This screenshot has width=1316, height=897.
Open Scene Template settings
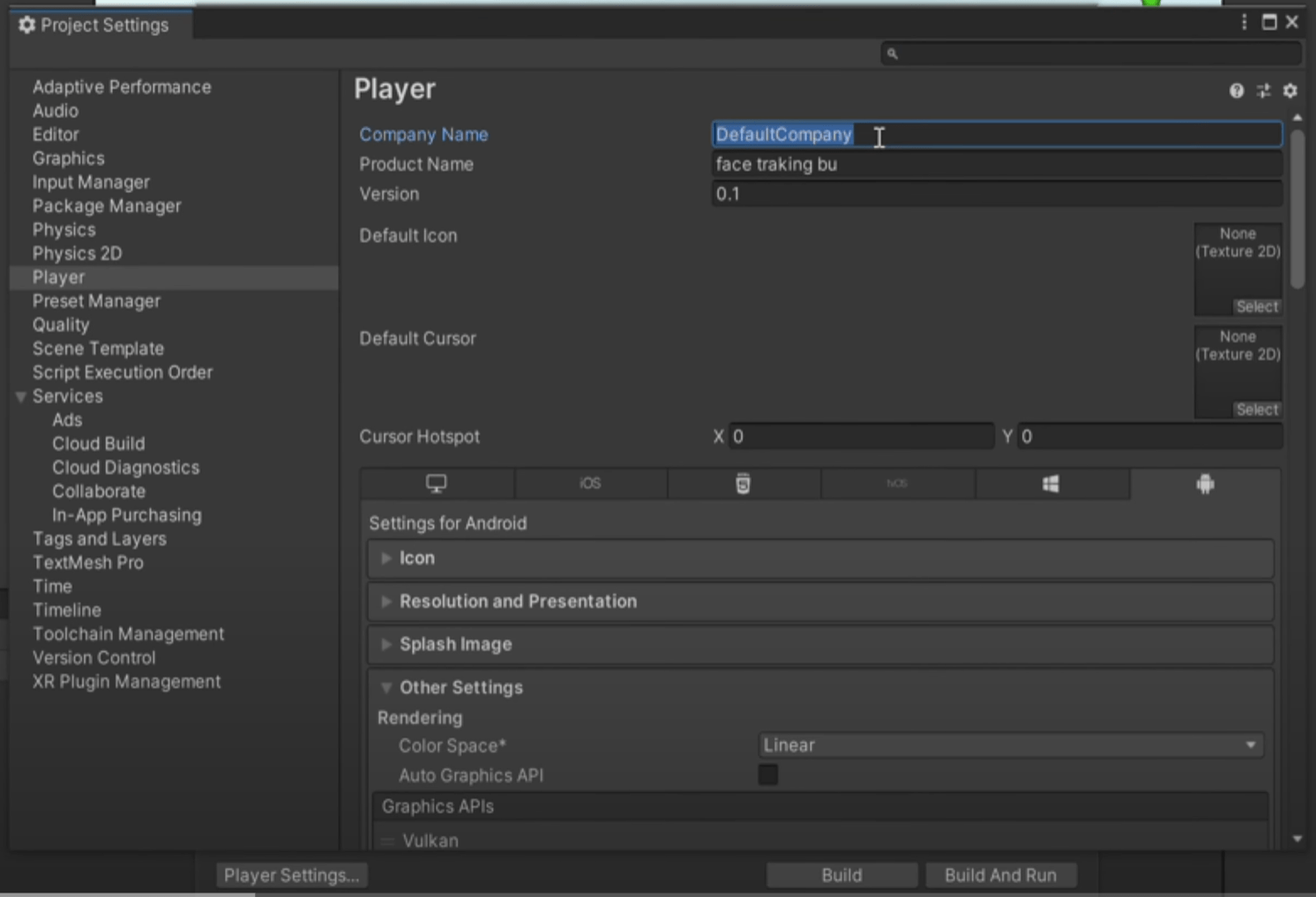click(98, 349)
